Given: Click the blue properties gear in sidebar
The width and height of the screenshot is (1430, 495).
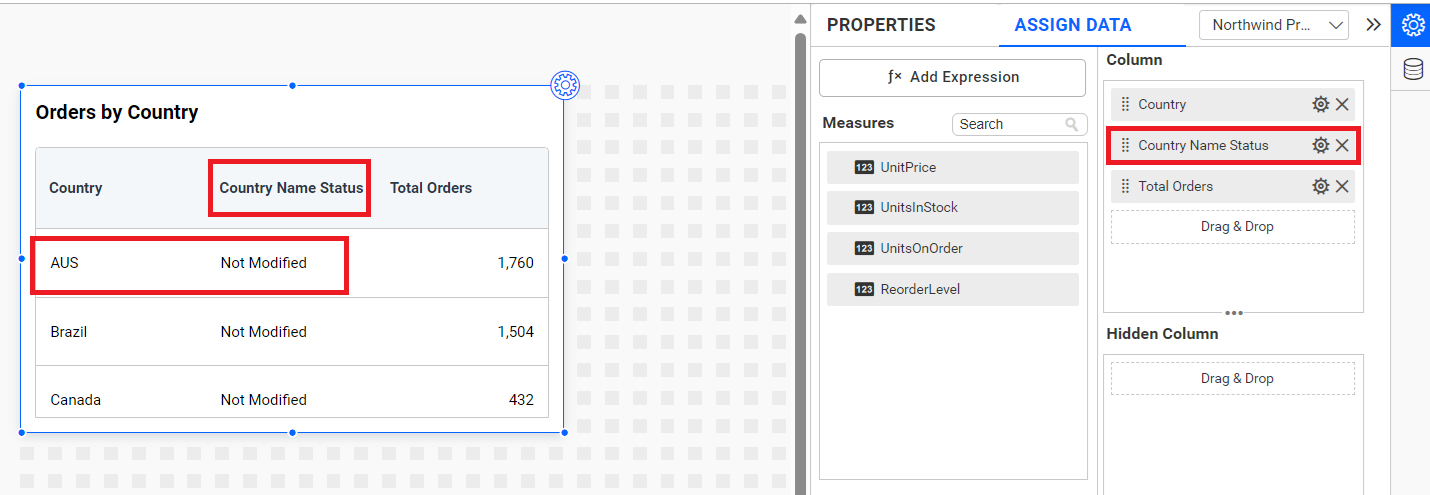Looking at the screenshot, I should click(x=1412, y=24).
